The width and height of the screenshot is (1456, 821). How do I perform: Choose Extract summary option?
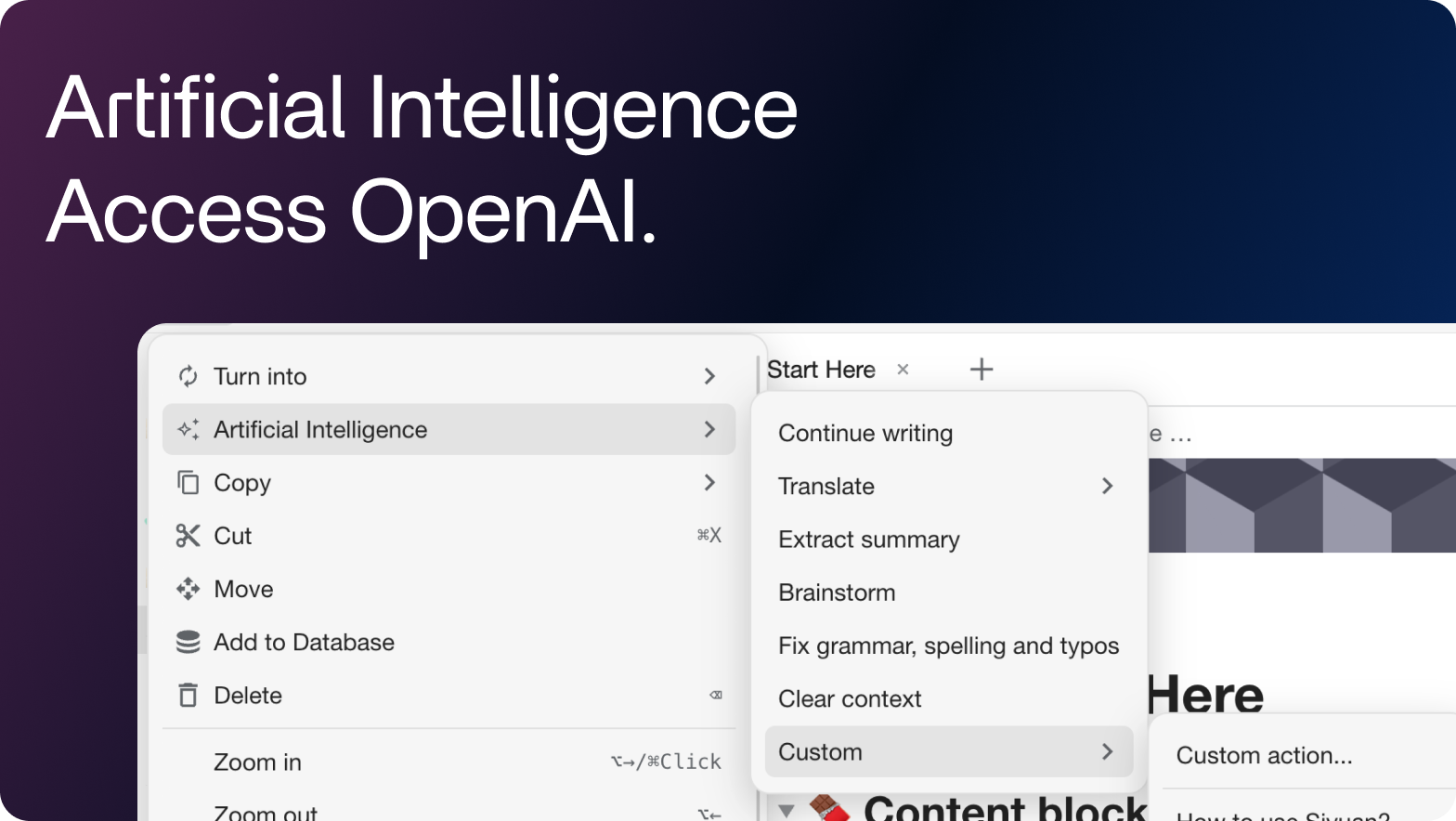pos(868,540)
